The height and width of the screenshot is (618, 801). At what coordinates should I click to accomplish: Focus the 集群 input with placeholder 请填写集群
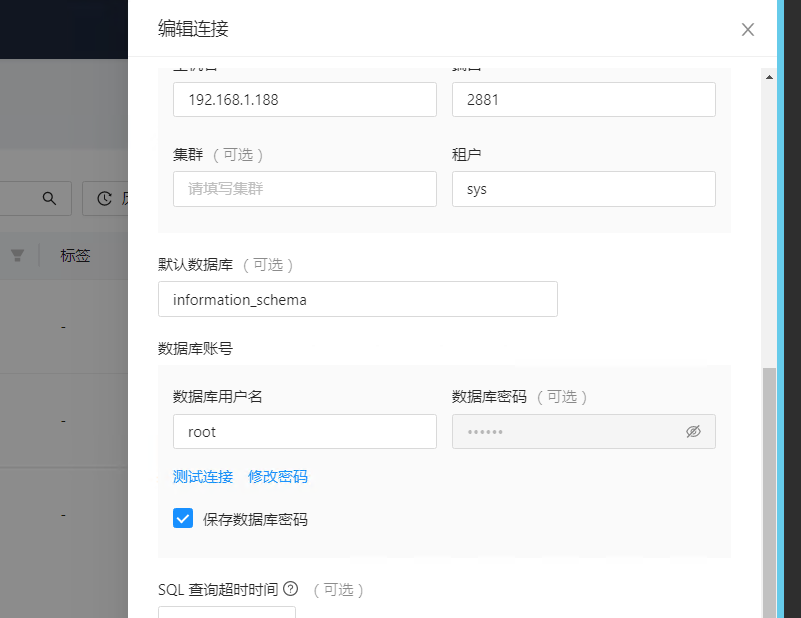(x=304, y=188)
